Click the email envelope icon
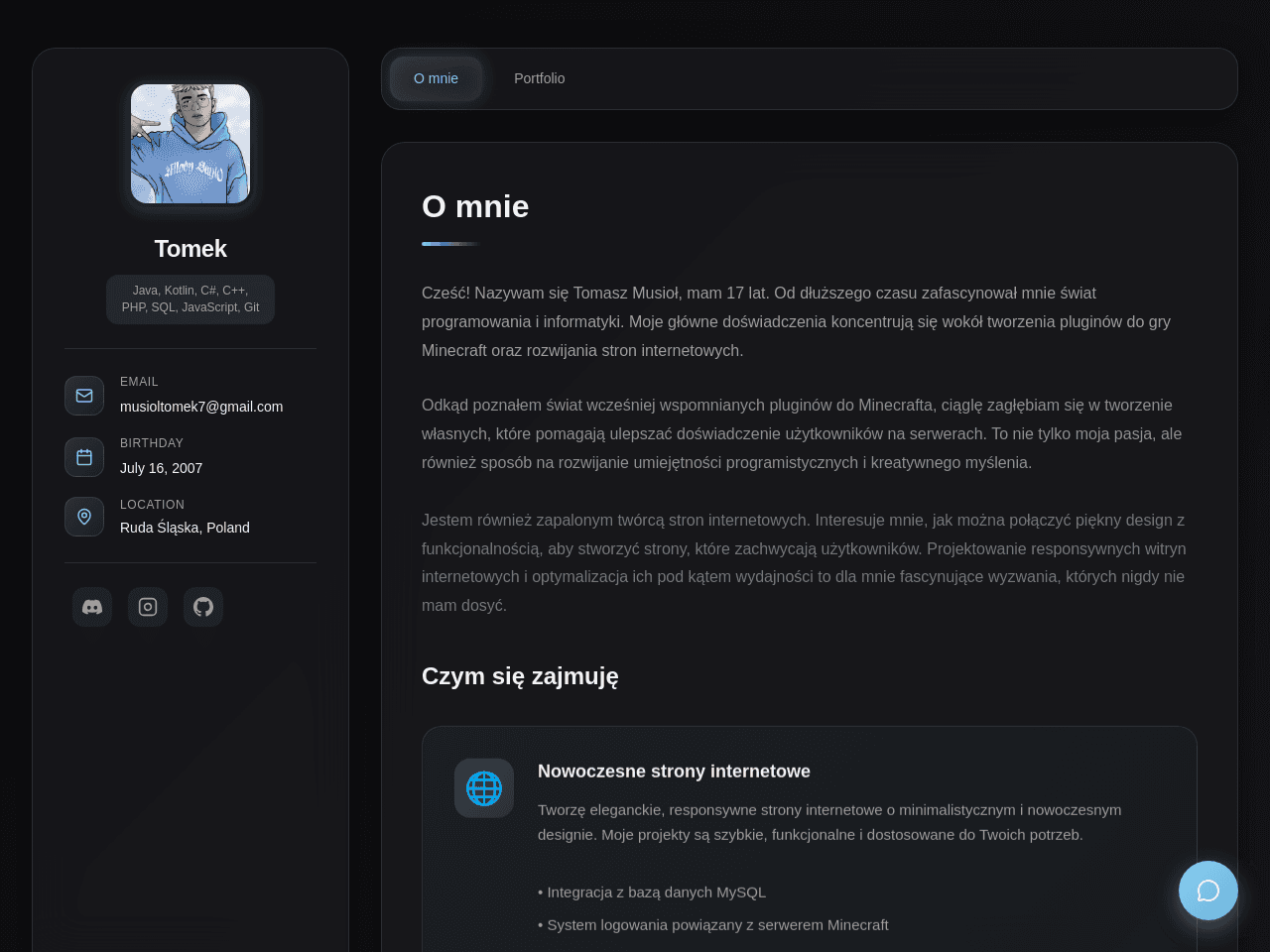The height and width of the screenshot is (952, 1270). click(x=84, y=396)
